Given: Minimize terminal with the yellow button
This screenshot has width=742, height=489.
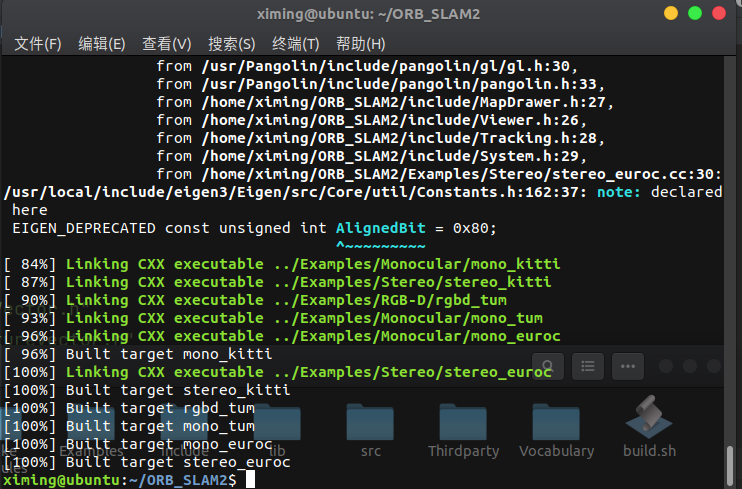Looking at the screenshot, I should pyautogui.click(x=671, y=13).
